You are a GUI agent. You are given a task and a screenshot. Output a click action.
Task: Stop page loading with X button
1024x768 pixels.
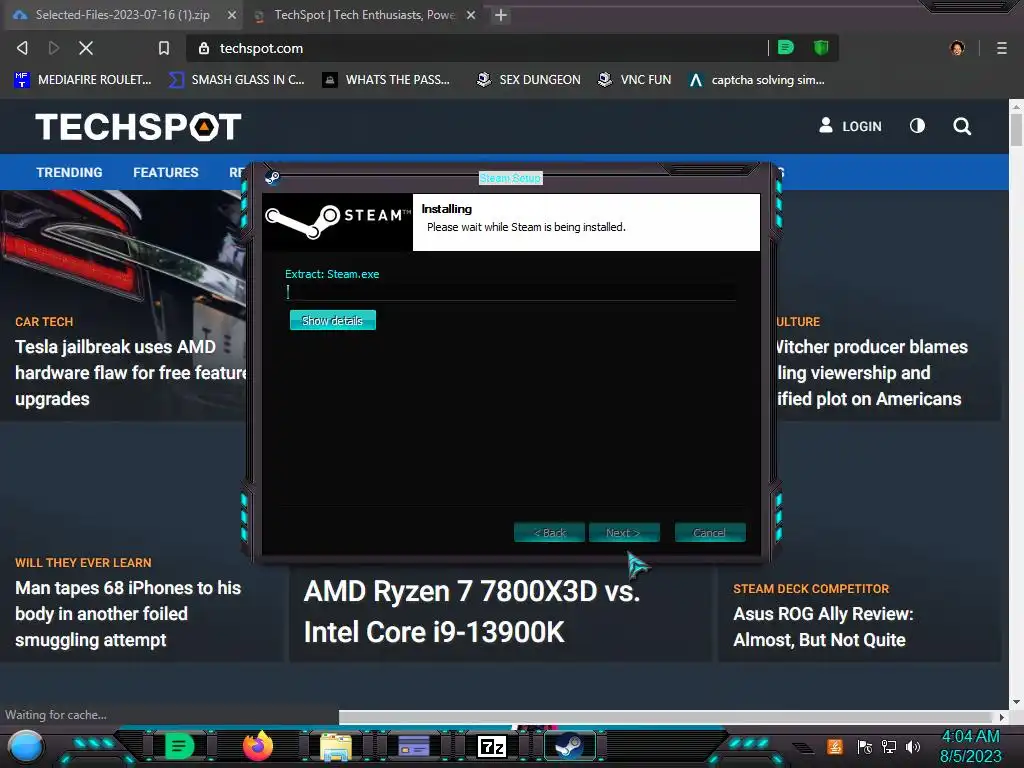click(x=86, y=48)
